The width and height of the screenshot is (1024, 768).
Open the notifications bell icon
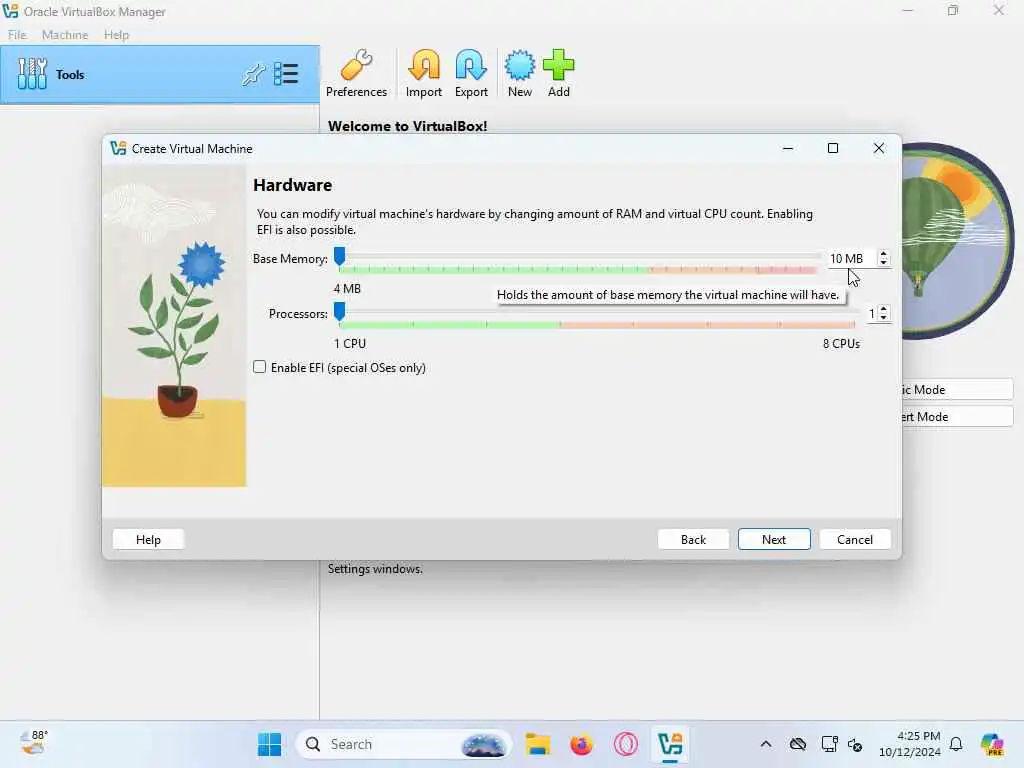956,744
